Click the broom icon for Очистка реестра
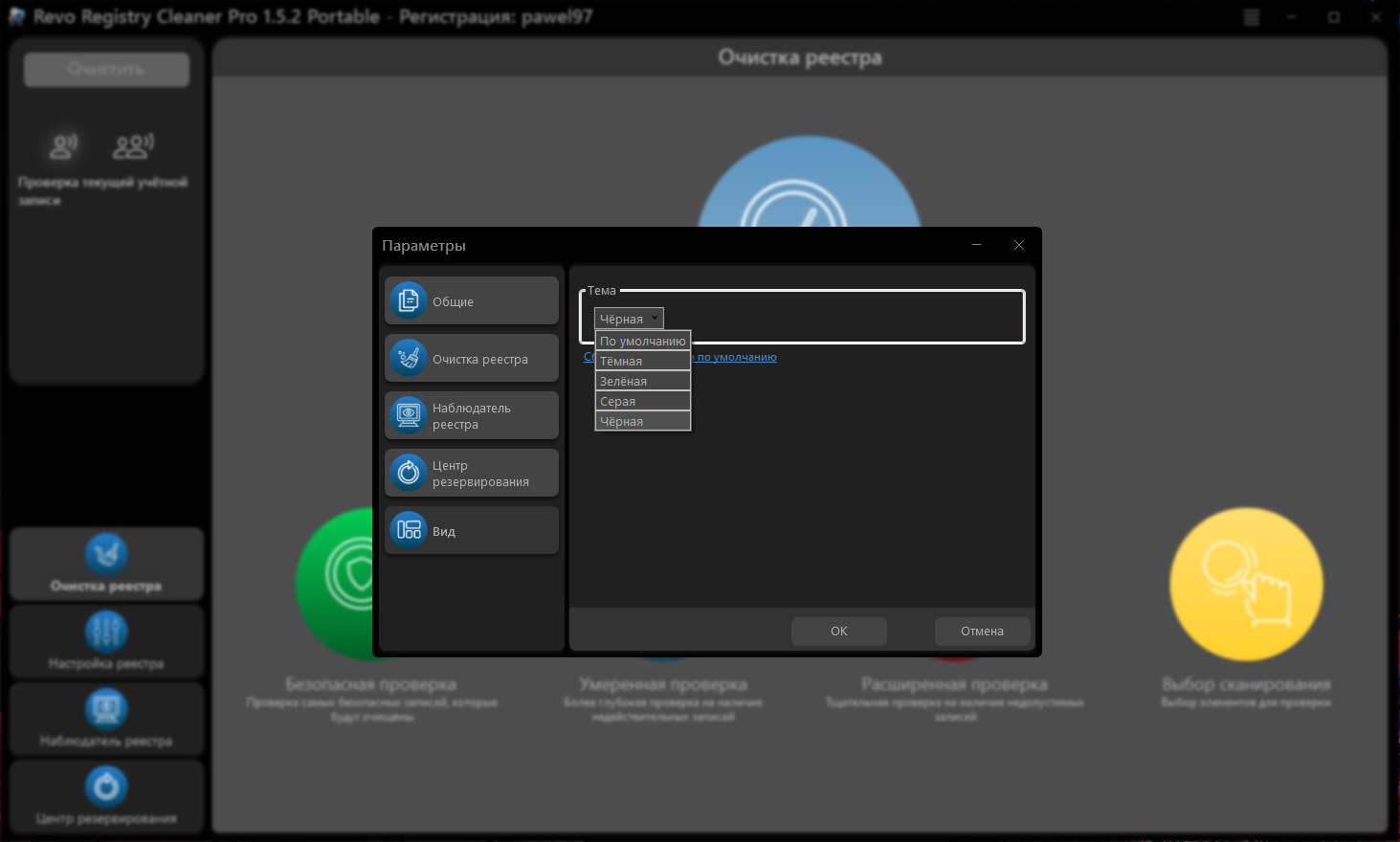 [x=409, y=358]
